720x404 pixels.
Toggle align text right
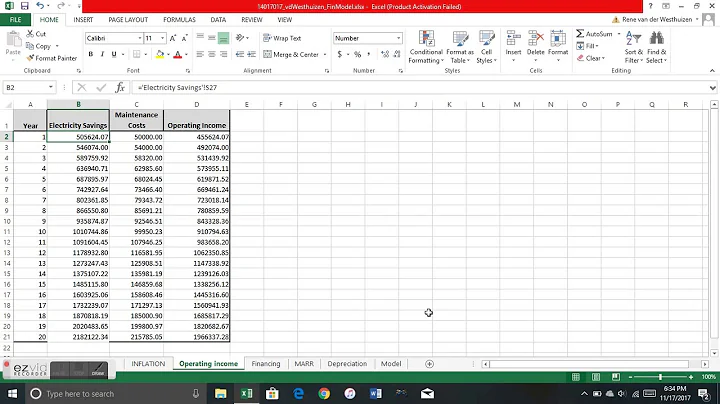224,54
